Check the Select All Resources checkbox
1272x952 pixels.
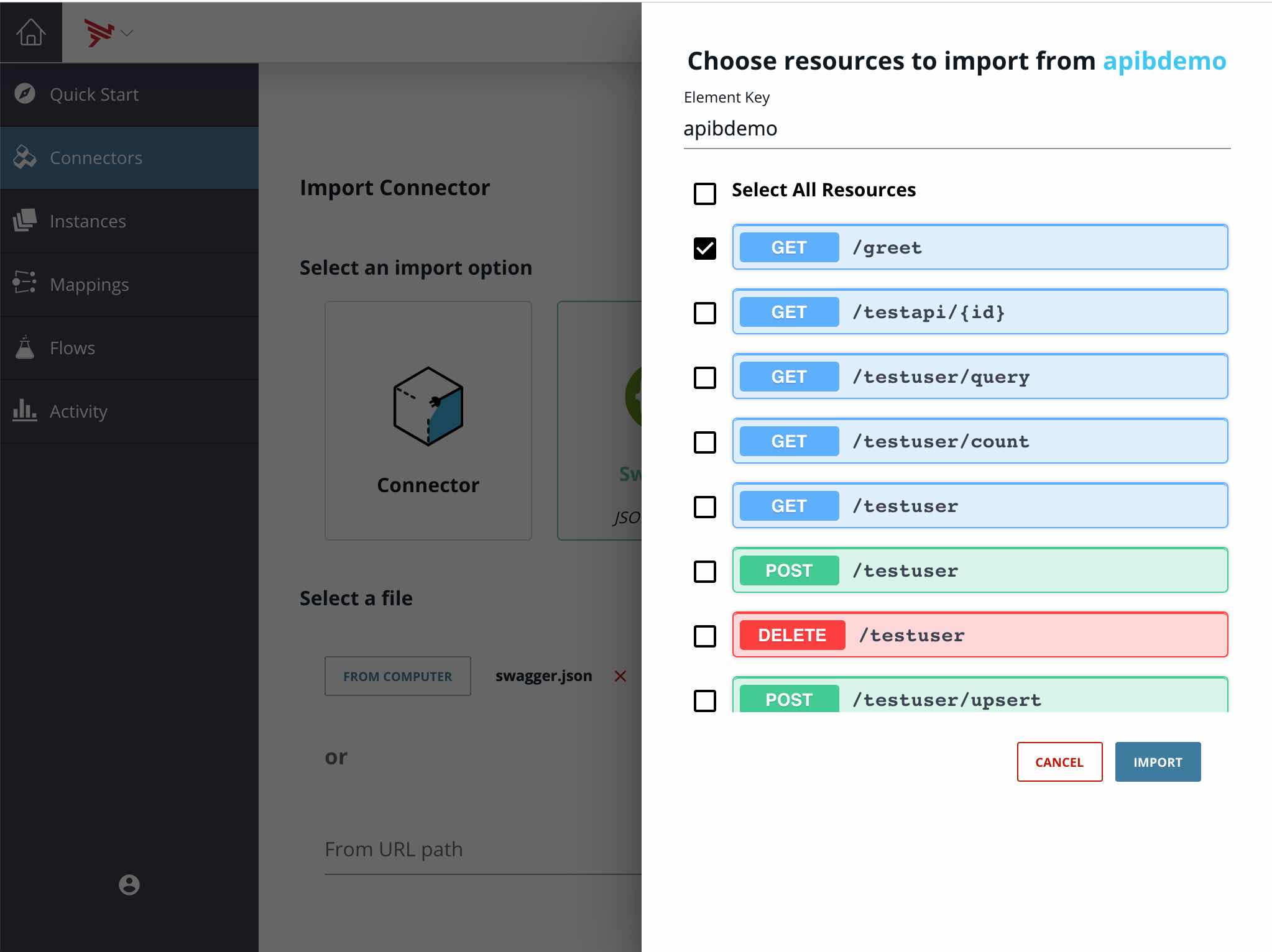click(705, 193)
